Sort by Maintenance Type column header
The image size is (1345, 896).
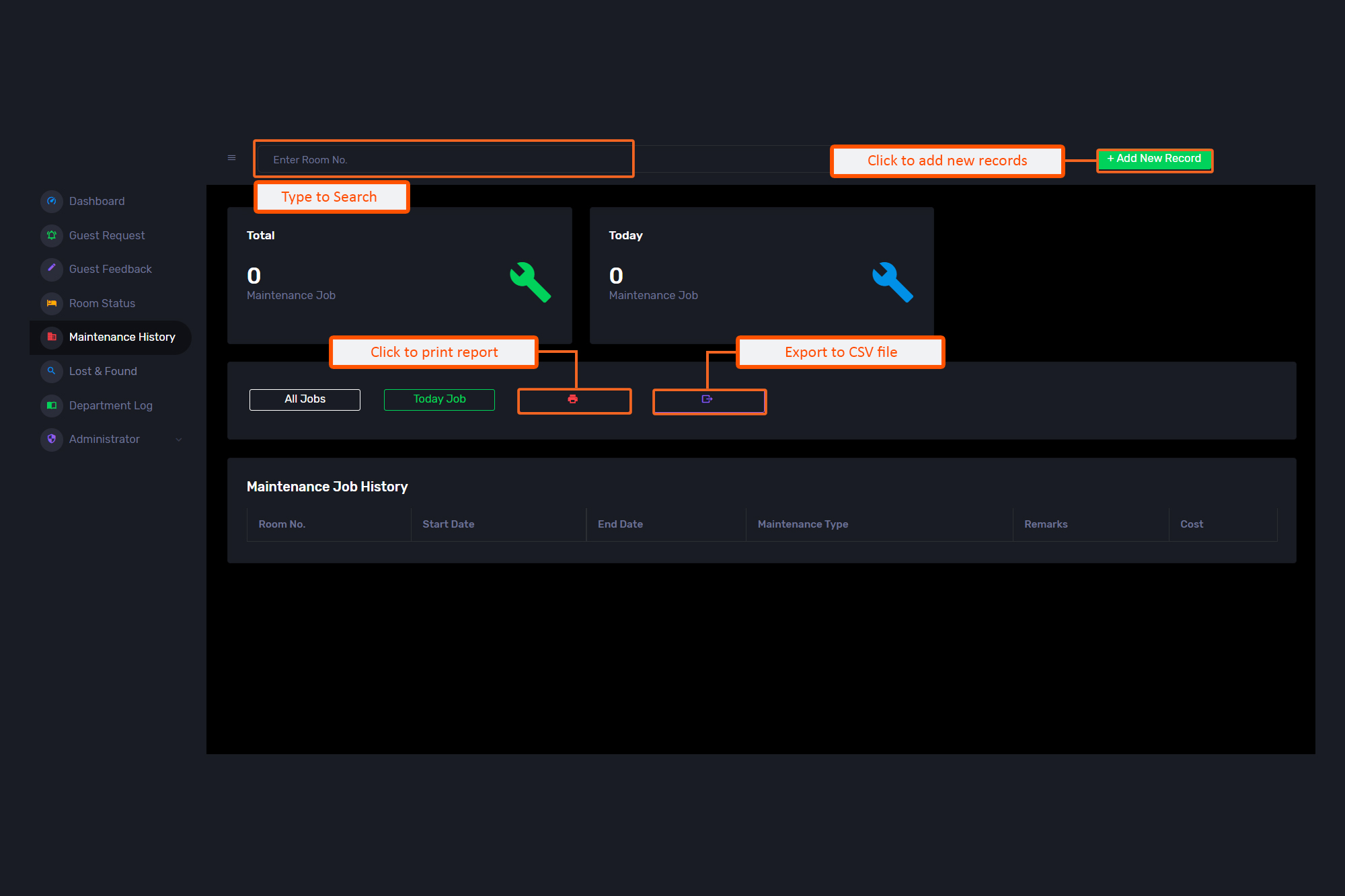(x=802, y=524)
